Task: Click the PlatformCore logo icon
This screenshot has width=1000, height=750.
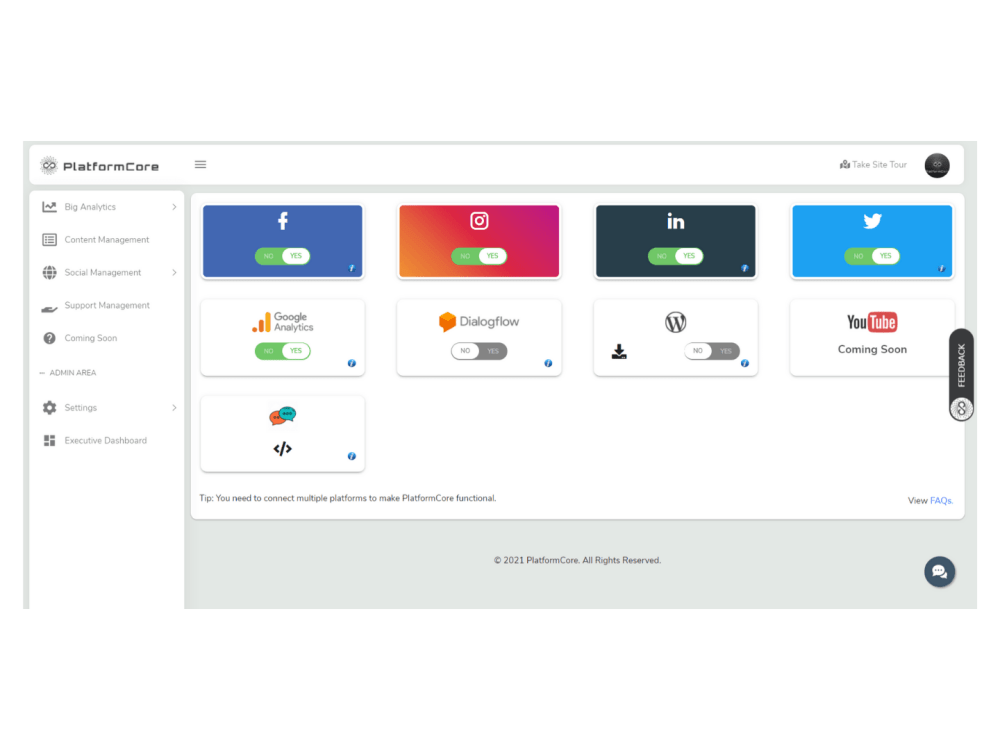Action: [x=48, y=166]
